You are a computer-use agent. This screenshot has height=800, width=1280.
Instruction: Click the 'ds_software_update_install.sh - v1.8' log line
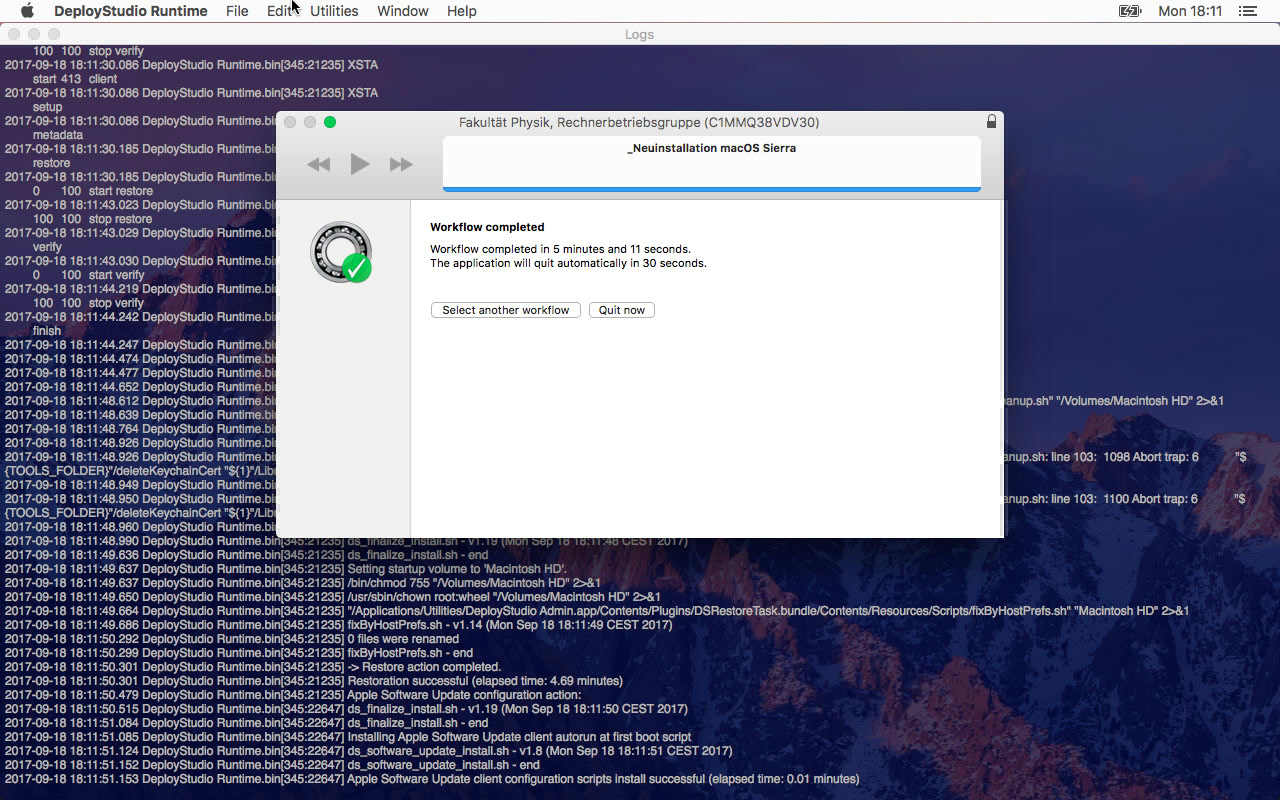click(368, 751)
